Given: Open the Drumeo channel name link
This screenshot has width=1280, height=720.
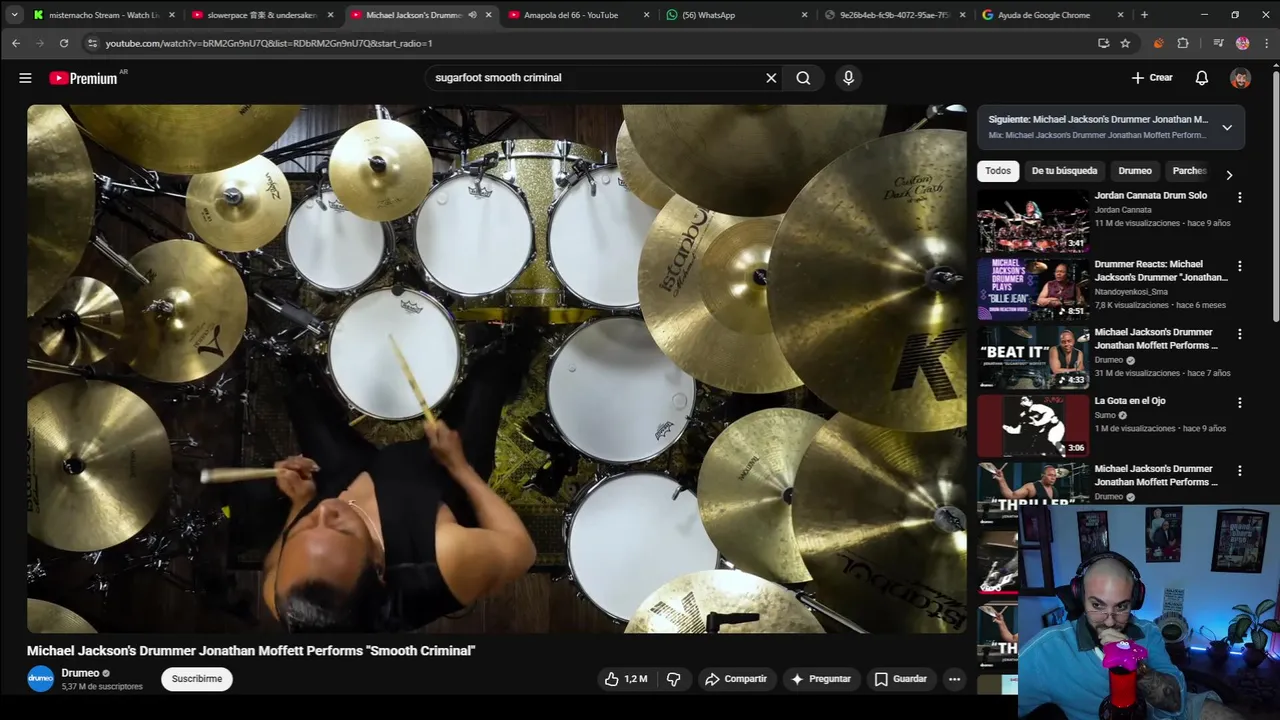Looking at the screenshot, I should [x=80, y=673].
